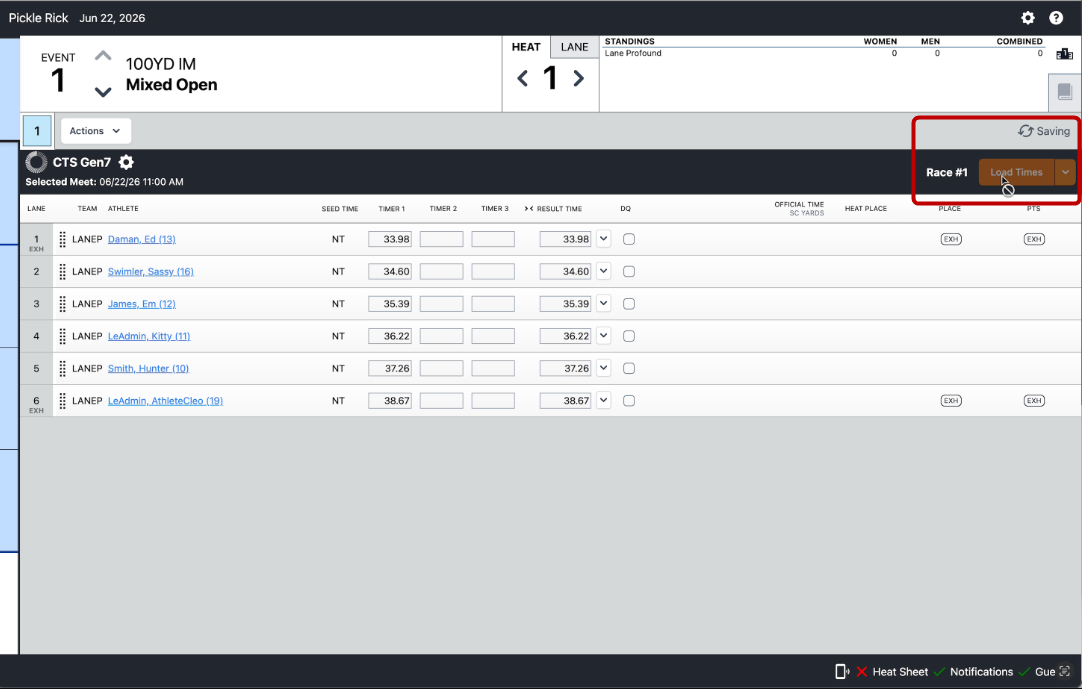The height and width of the screenshot is (689, 1082).
Task: Open athlete link LeAdmin, Kitty (11)
Action: coord(149,336)
